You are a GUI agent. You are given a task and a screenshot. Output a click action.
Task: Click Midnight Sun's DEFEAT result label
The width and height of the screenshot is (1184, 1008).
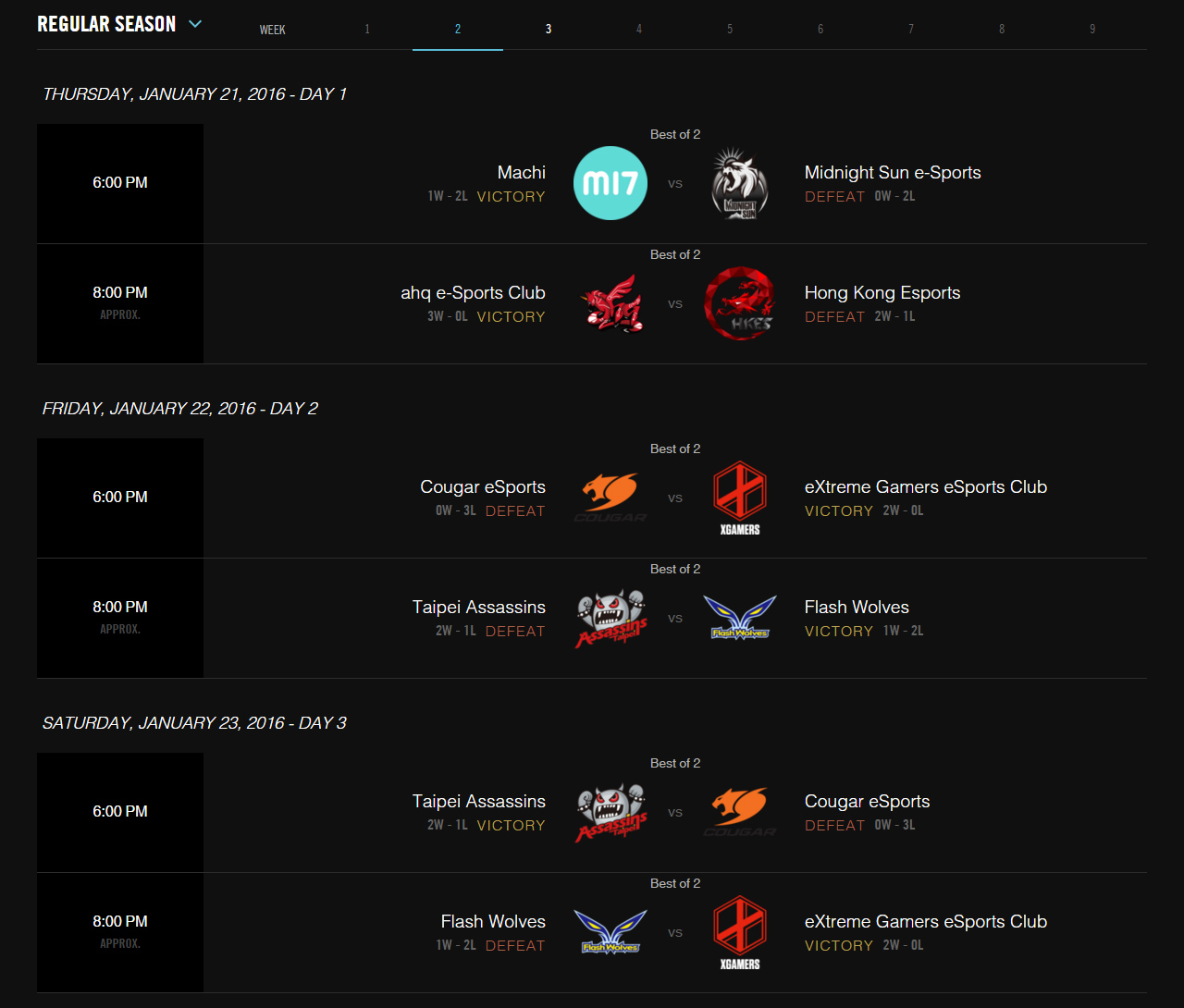835,197
